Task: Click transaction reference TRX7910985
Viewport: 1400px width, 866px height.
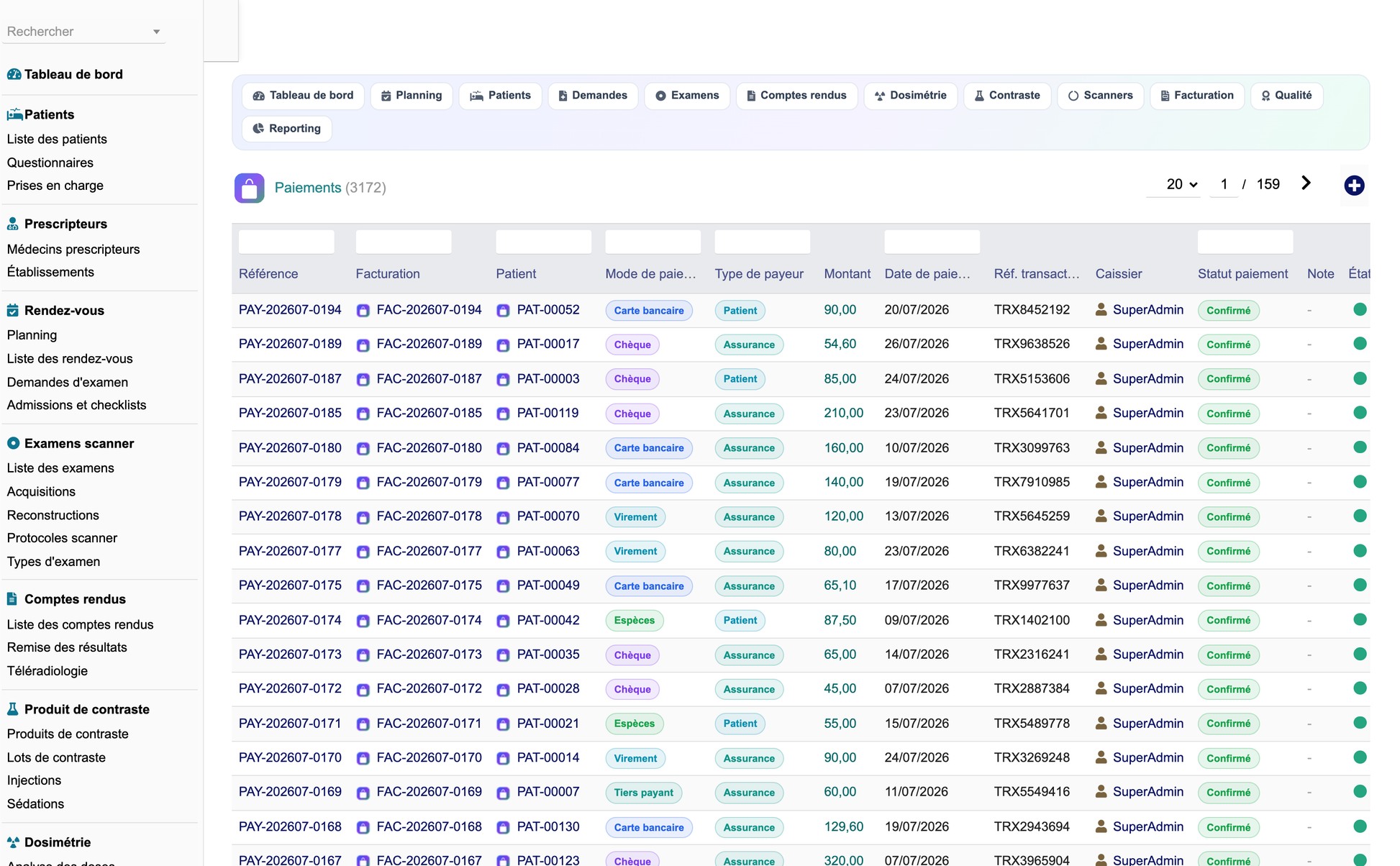Action: pyautogui.click(x=1032, y=483)
